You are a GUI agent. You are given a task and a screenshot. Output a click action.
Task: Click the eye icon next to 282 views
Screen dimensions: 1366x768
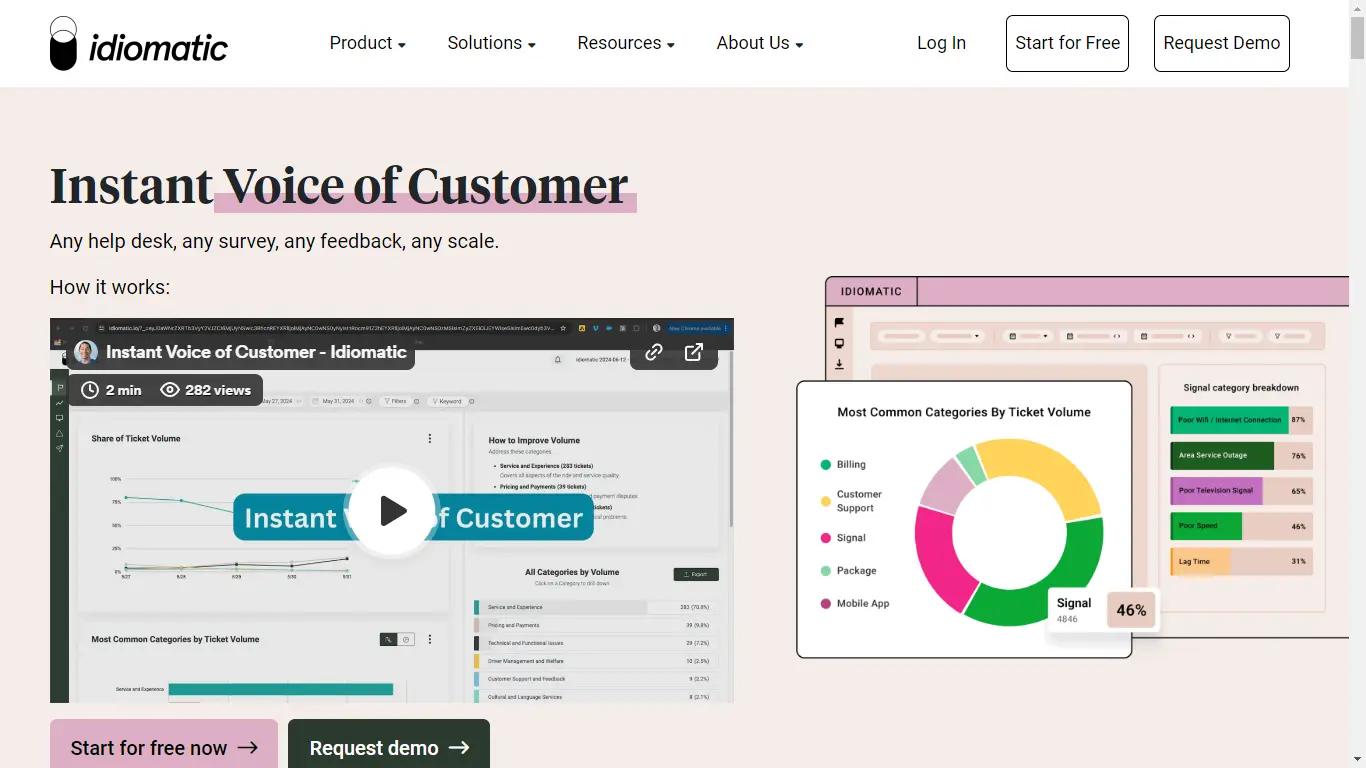pos(169,390)
